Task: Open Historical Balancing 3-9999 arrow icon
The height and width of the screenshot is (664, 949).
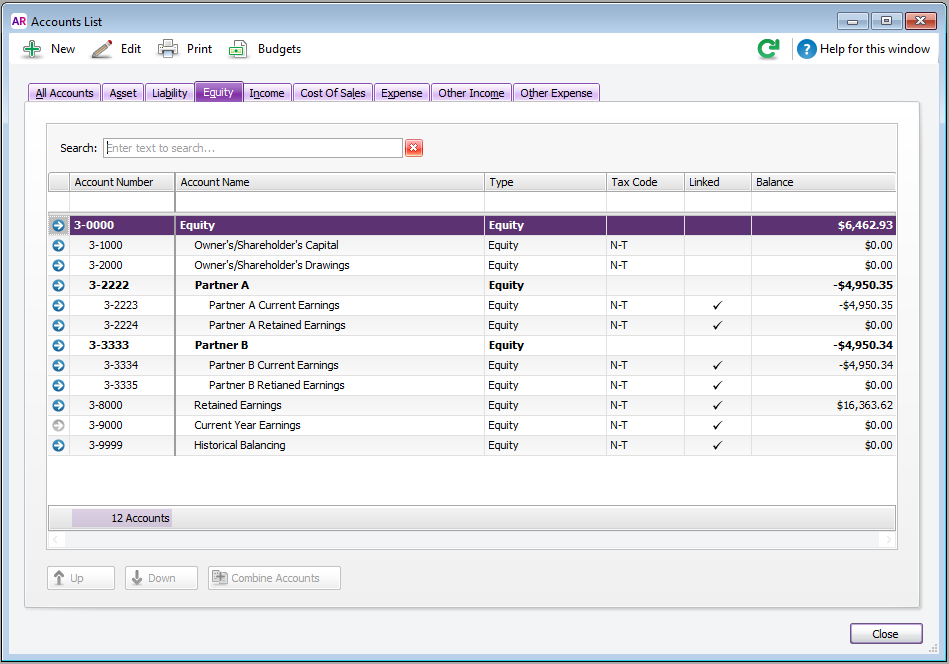Action: 58,445
